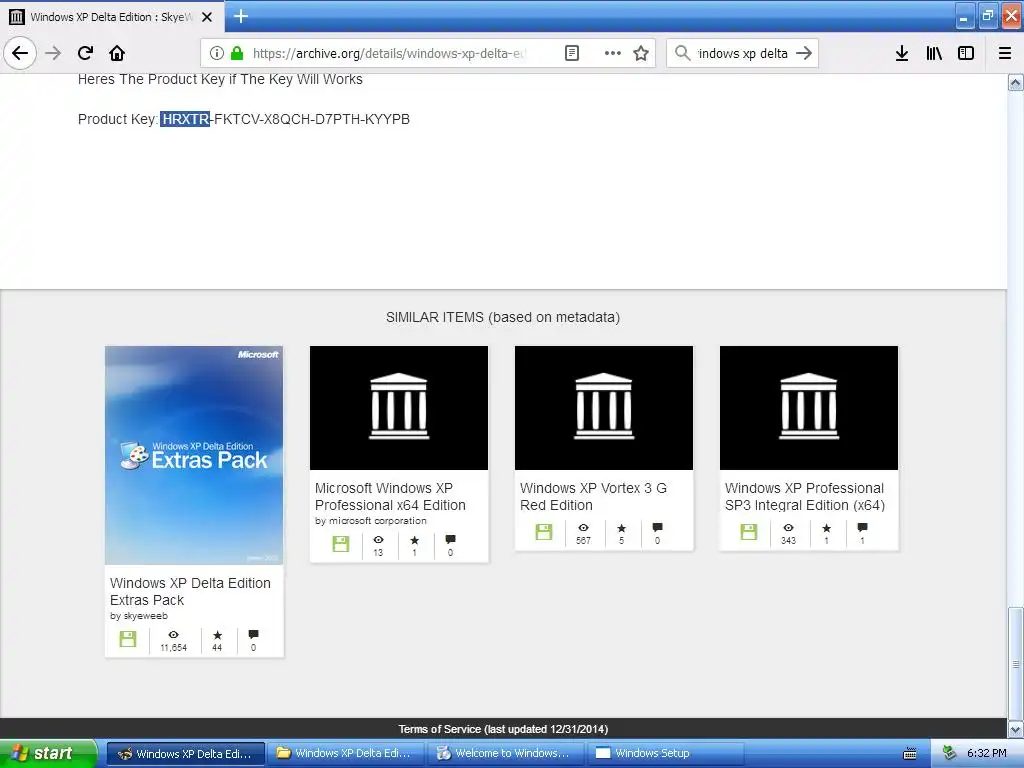Open Microsoft Windows XP Professional x64 Edition link
Viewport: 1024px width, 768px height.
pos(390,496)
